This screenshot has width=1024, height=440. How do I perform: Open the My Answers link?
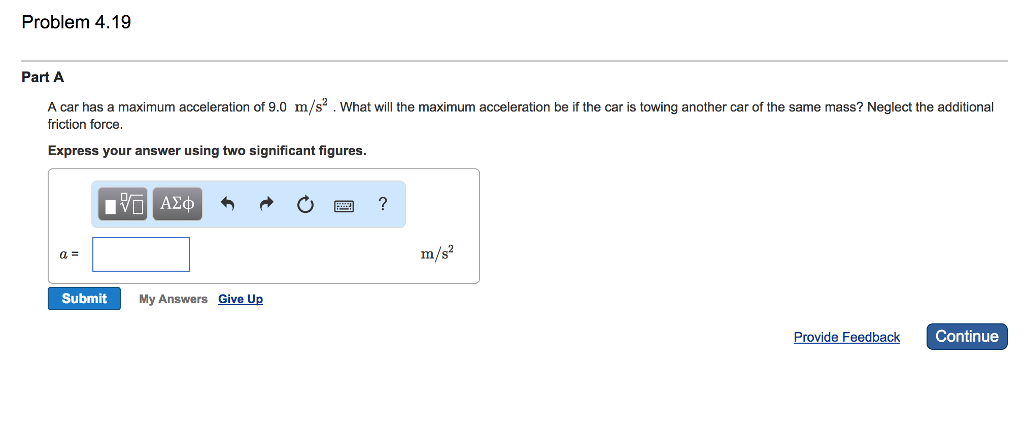click(173, 299)
